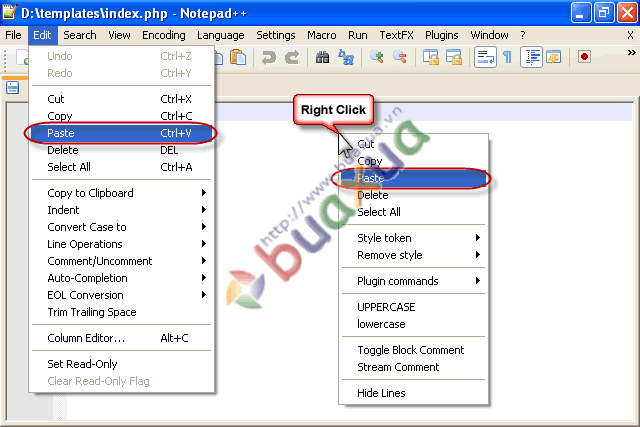The width and height of the screenshot is (640, 427).
Task: Open the Plugins menu
Action: [x=442, y=35]
